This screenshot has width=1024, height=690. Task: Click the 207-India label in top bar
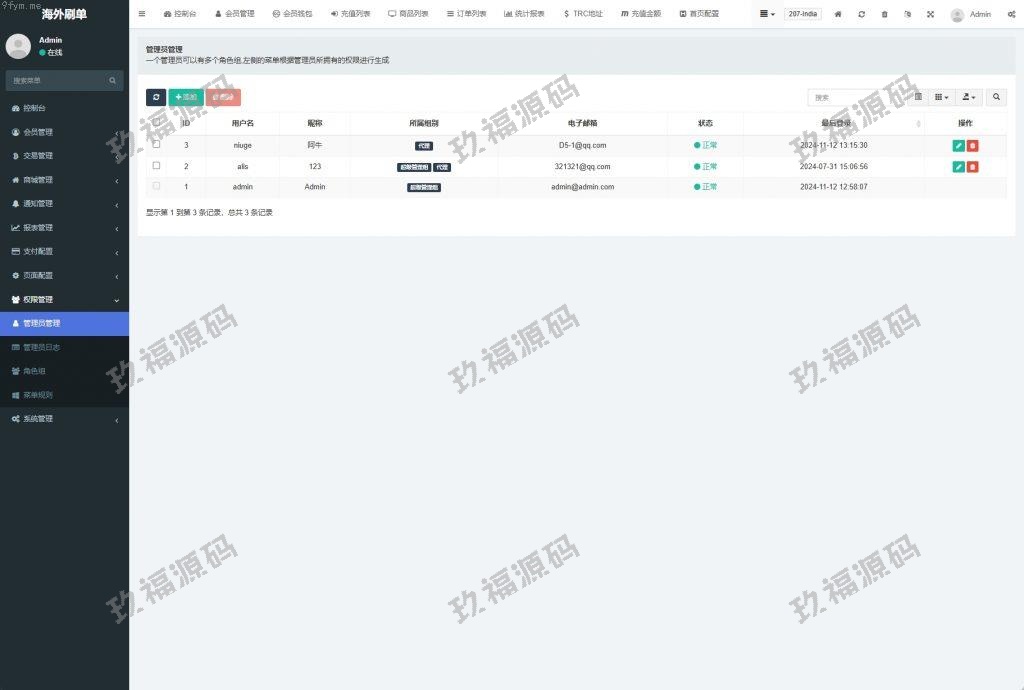803,14
